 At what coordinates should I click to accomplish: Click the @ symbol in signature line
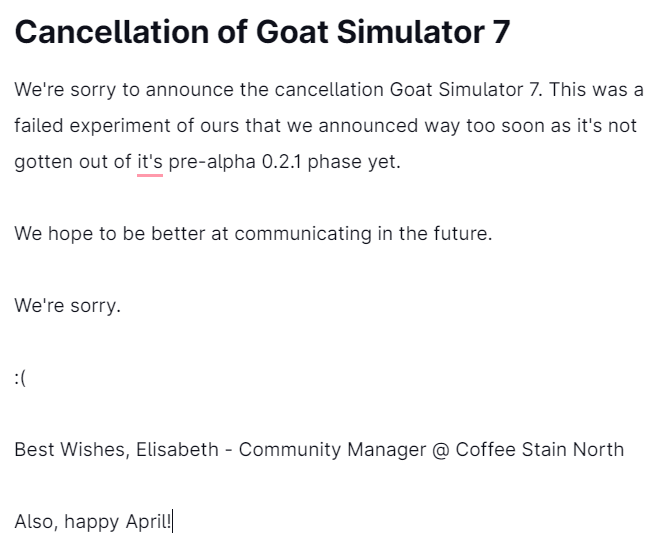click(x=441, y=450)
